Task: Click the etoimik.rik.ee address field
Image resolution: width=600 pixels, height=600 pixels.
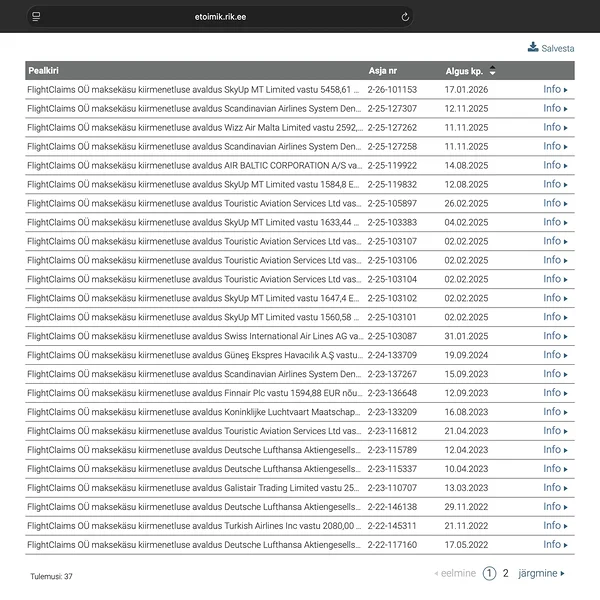Action: 218,17
